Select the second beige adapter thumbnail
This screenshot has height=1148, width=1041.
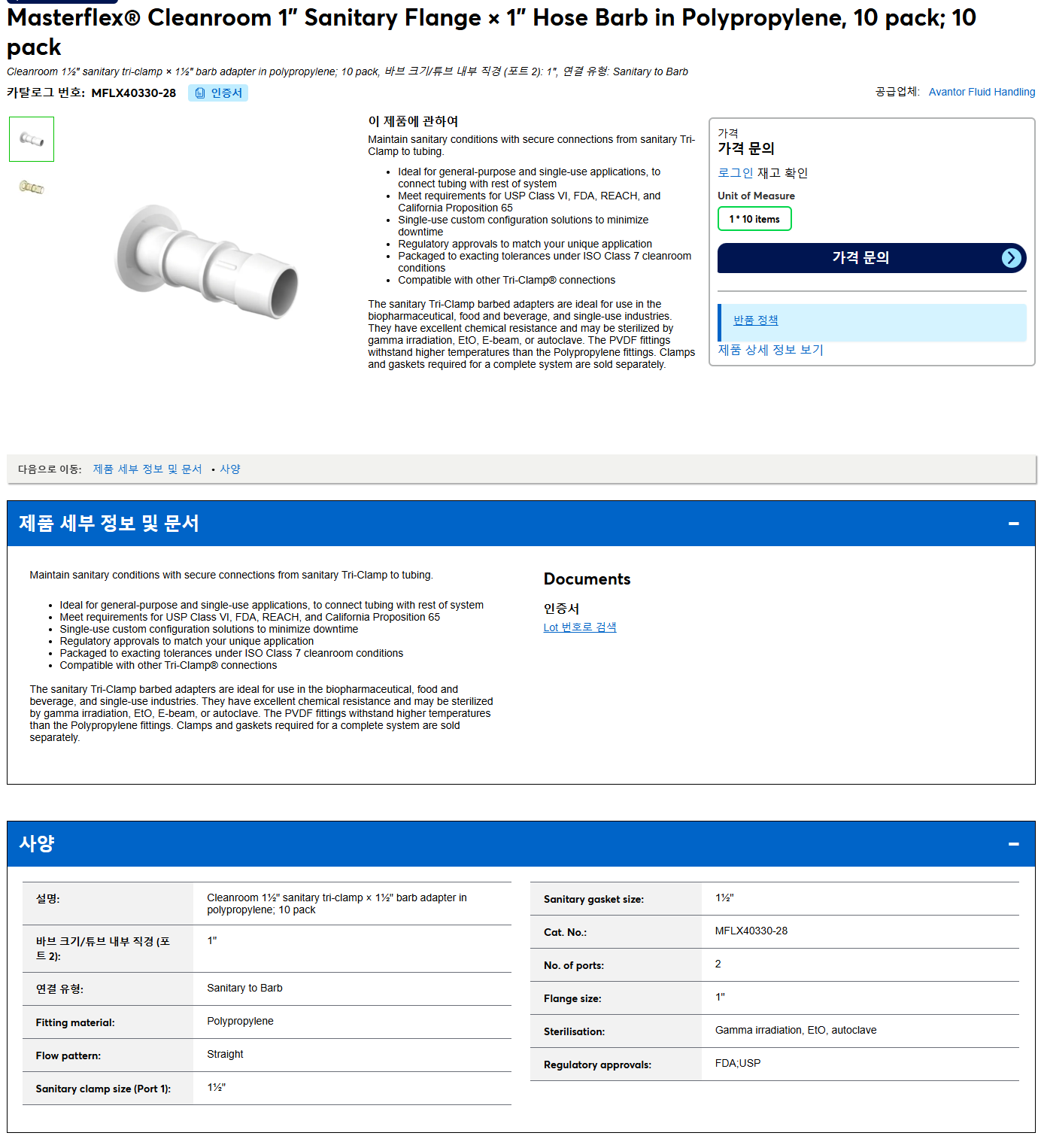tap(32, 187)
